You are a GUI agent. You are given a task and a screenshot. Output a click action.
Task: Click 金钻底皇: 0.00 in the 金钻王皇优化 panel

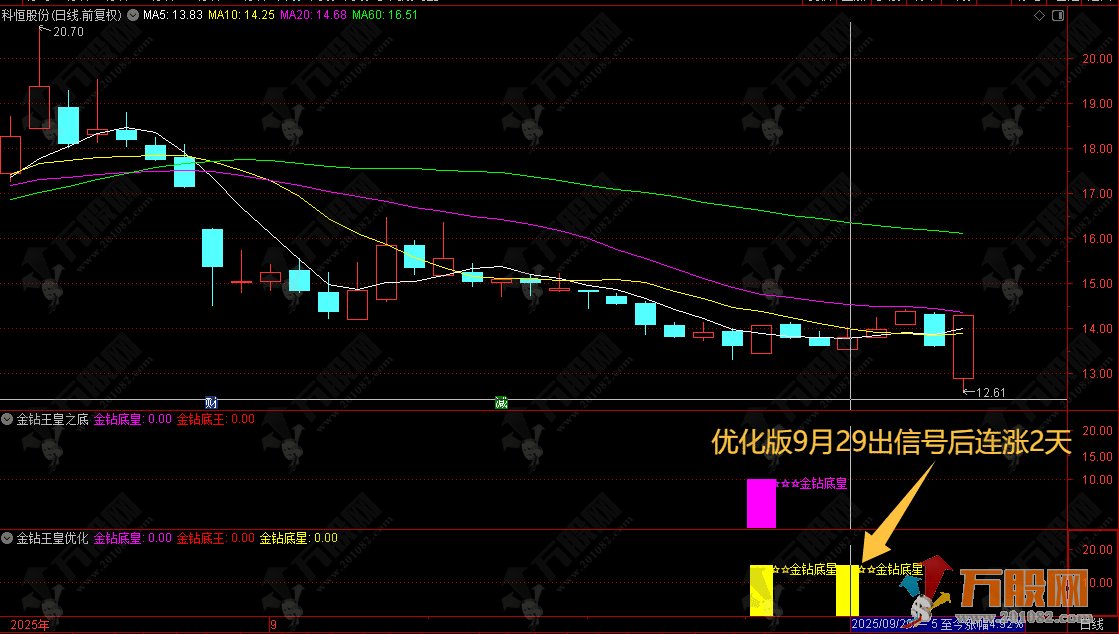[x=133, y=538]
